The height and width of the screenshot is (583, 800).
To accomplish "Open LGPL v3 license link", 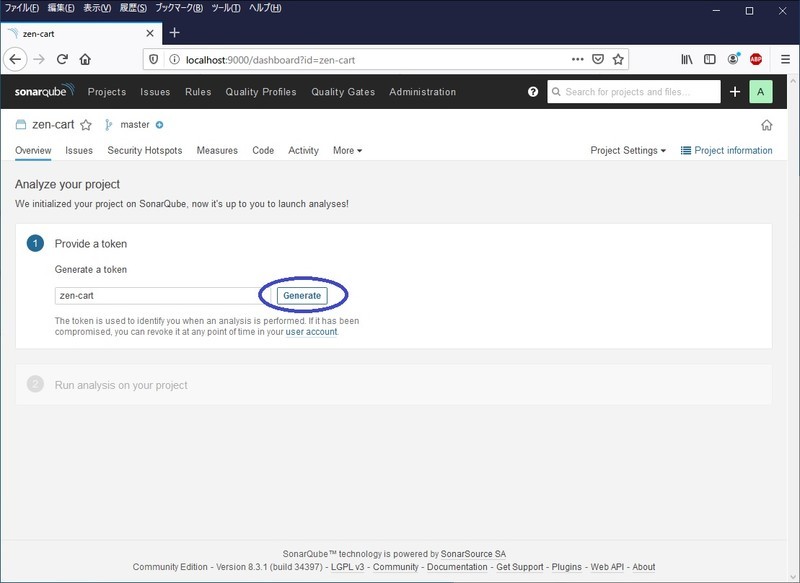I will 347,567.
